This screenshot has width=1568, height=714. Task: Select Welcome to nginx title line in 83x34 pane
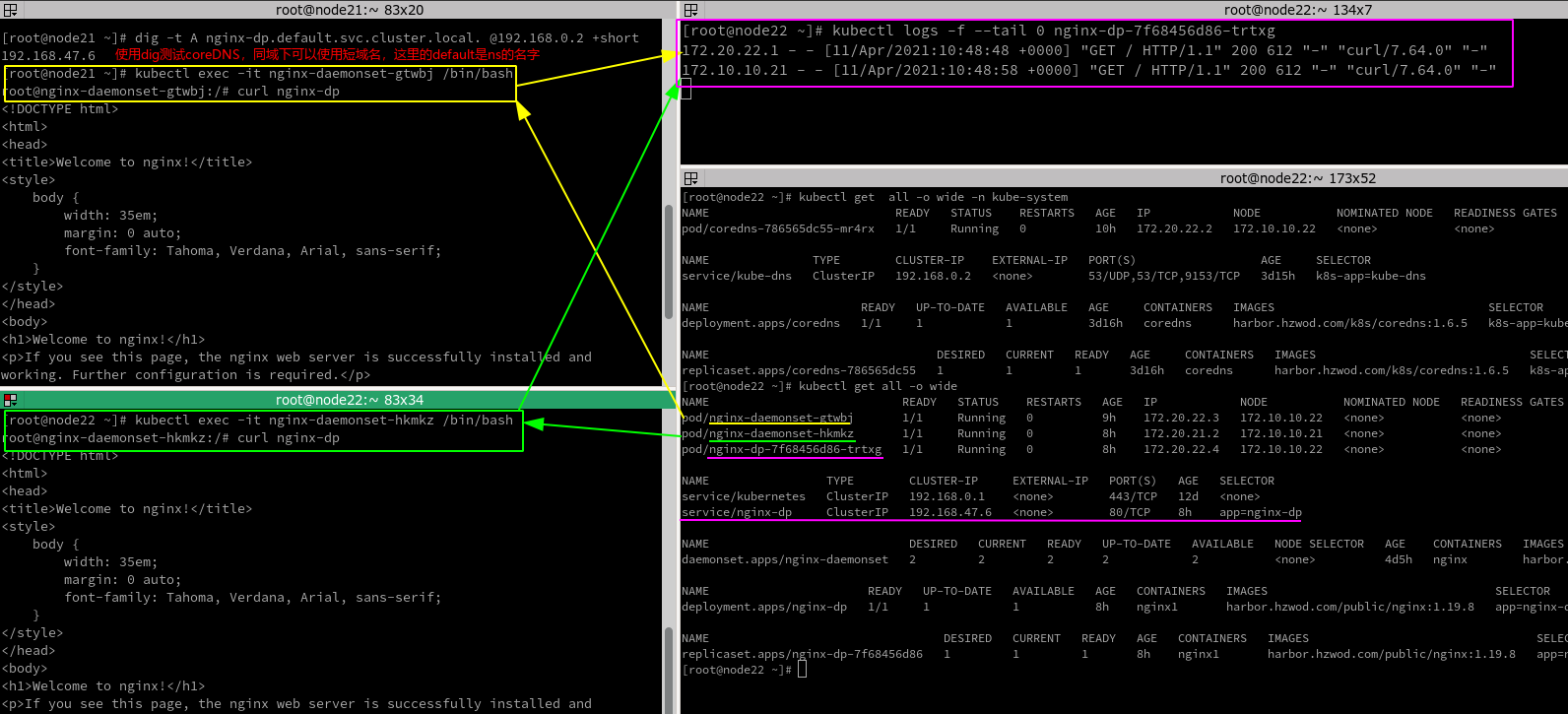(x=127, y=508)
